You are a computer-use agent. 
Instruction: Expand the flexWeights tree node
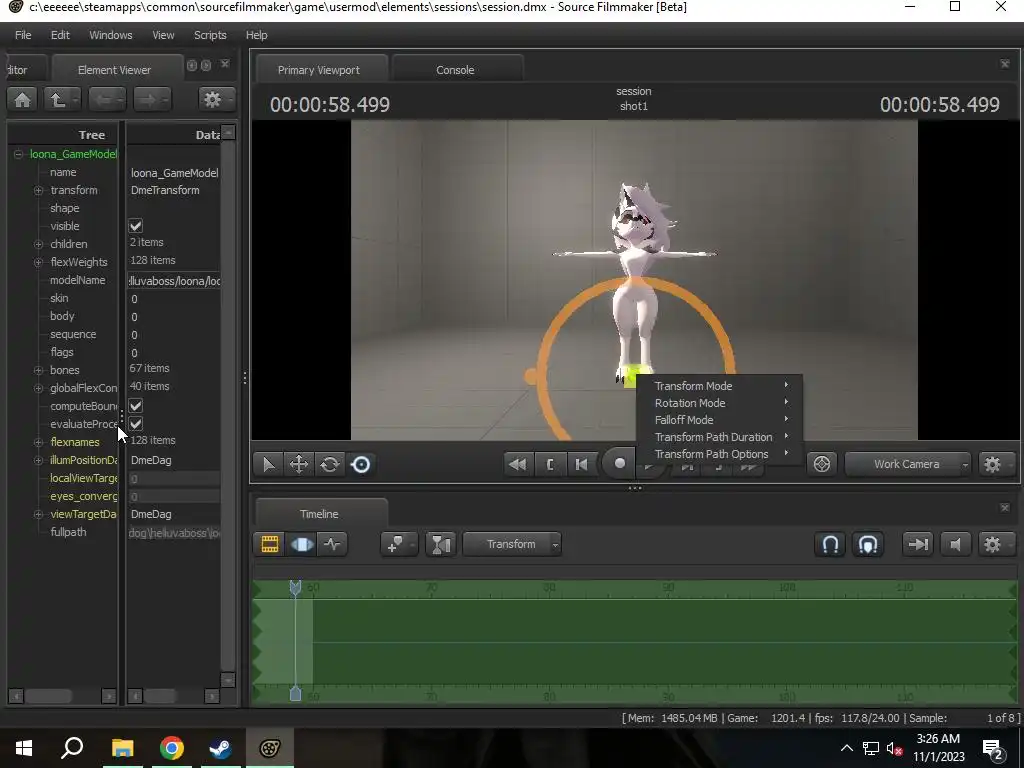(39, 262)
